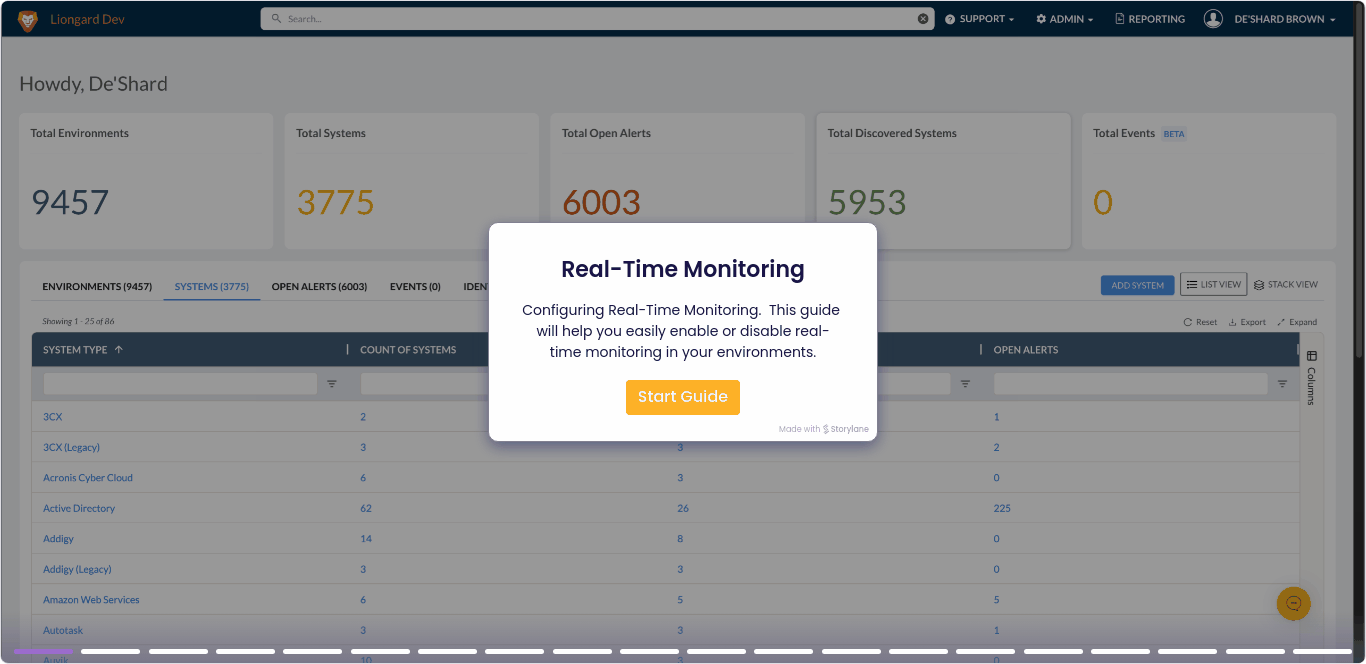
Task: Click the Total Events card
Action: pyautogui.click(x=1209, y=181)
